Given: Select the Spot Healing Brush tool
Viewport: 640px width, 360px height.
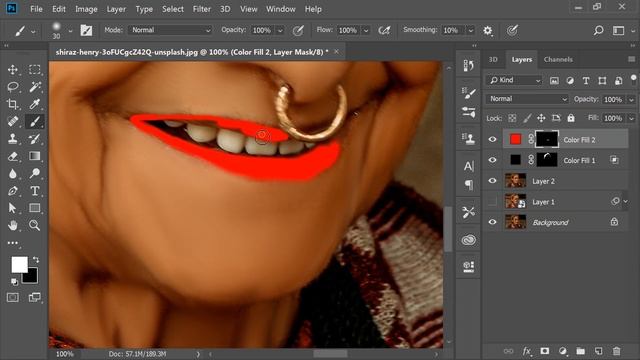Looking at the screenshot, I should 13,121.
